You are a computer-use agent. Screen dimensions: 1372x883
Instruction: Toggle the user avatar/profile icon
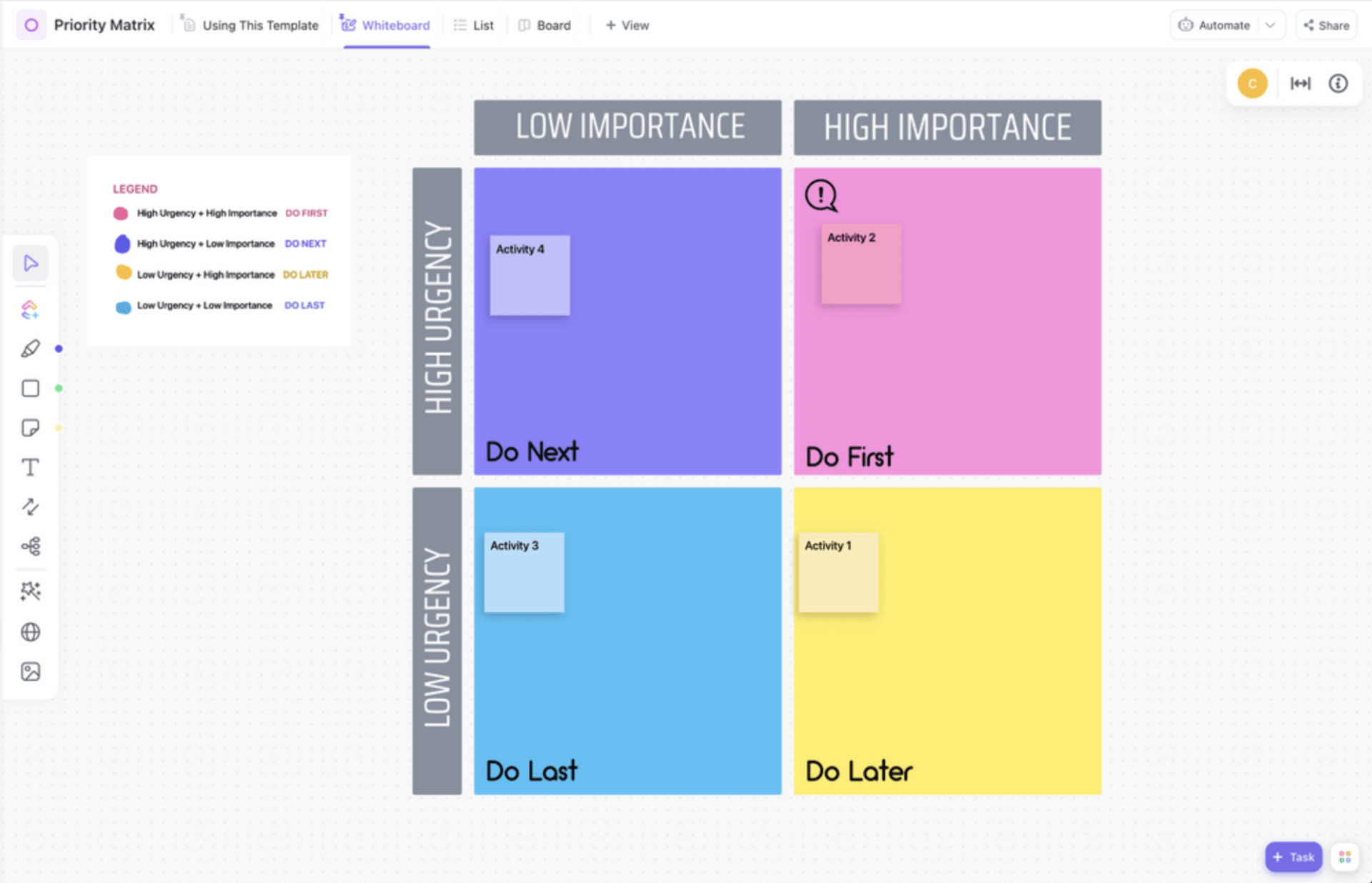tap(1253, 84)
